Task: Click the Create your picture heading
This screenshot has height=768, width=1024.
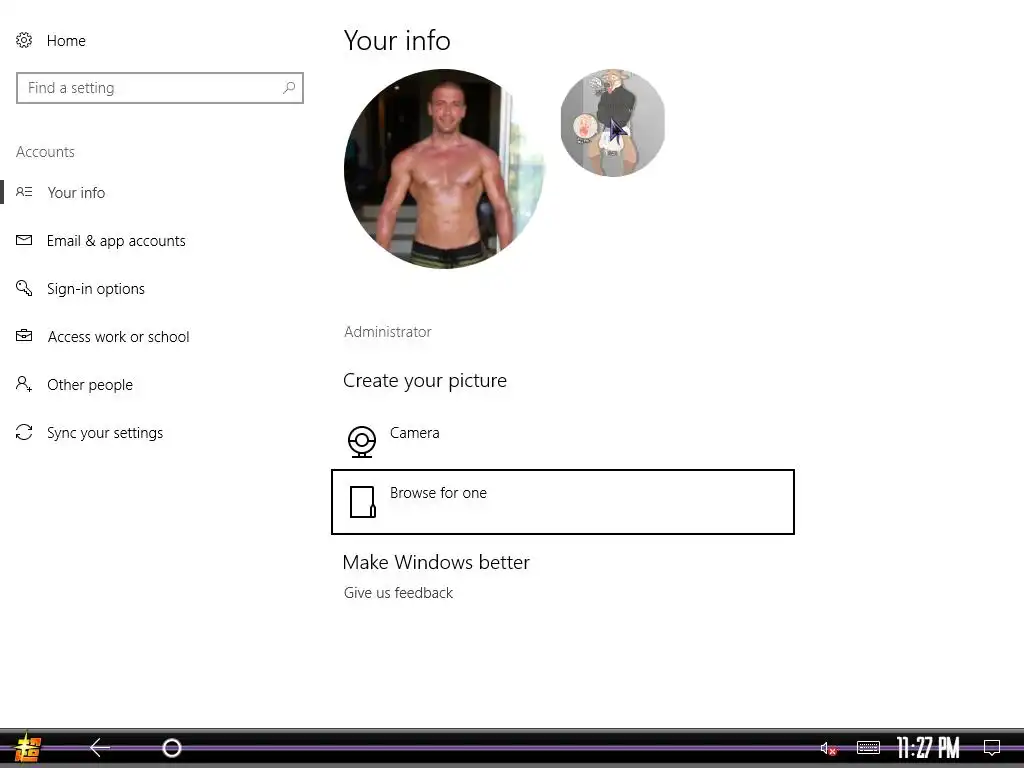Action: point(424,381)
